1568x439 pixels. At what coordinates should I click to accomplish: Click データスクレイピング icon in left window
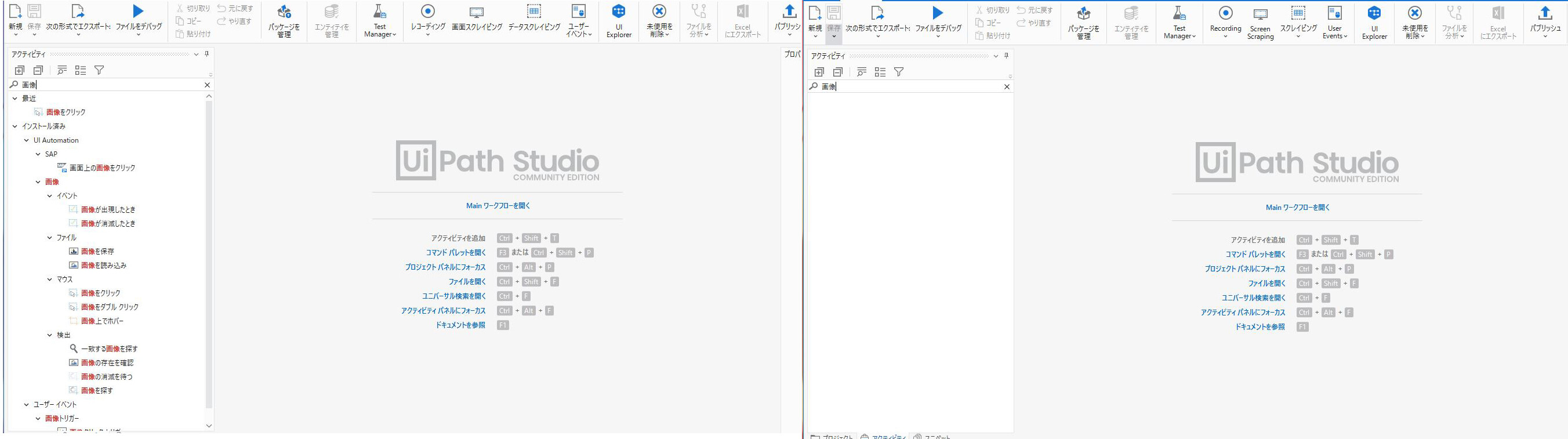click(534, 12)
